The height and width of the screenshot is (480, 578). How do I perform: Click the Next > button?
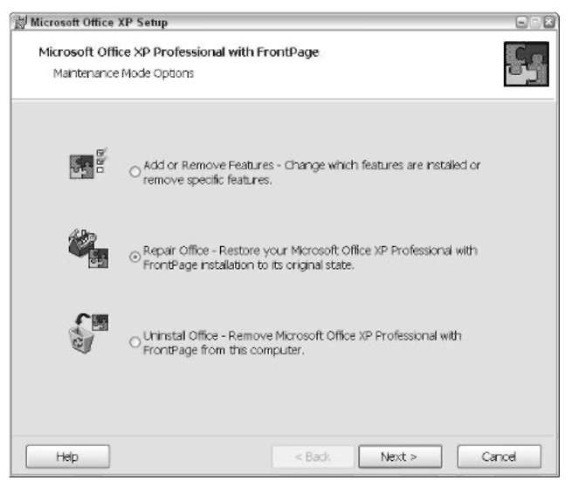pyautogui.click(x=400, y=457)
